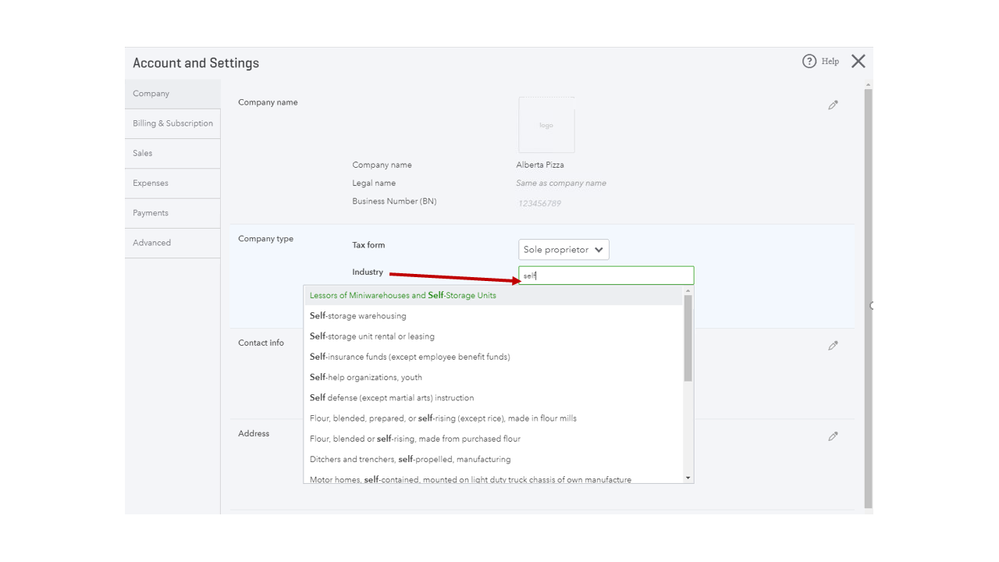Open the Billing & Subscription tab
Viewport: 999px width, 562px height.
[x=173, y=124]
